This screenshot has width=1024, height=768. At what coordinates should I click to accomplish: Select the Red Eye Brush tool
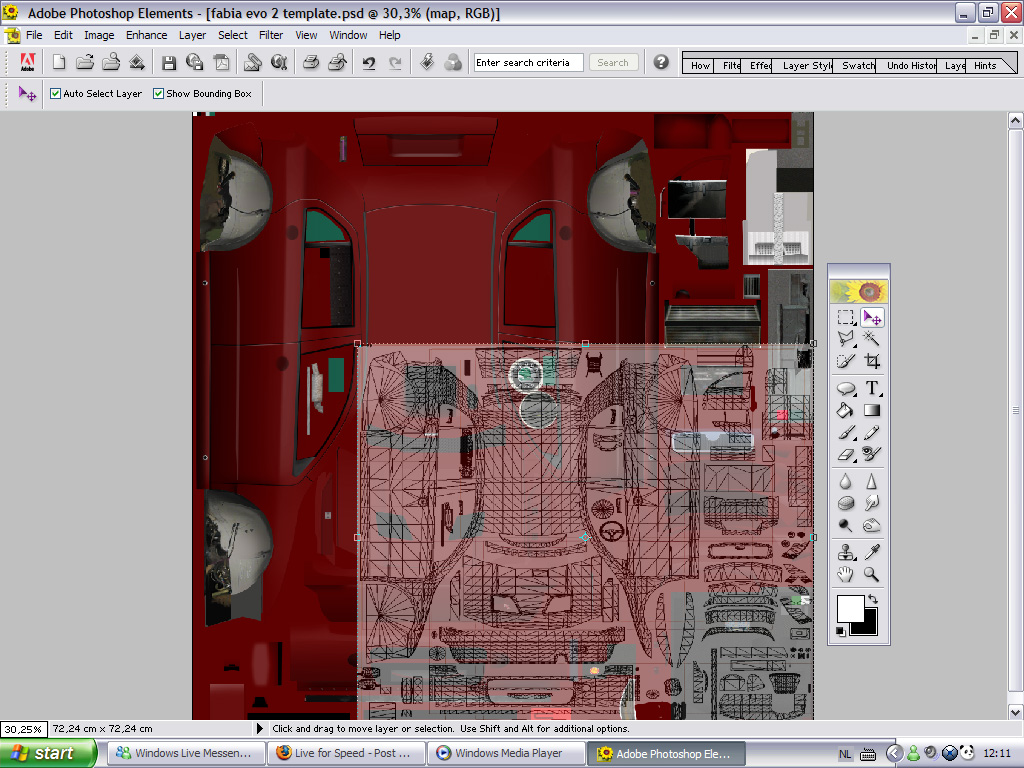[872, 454]
